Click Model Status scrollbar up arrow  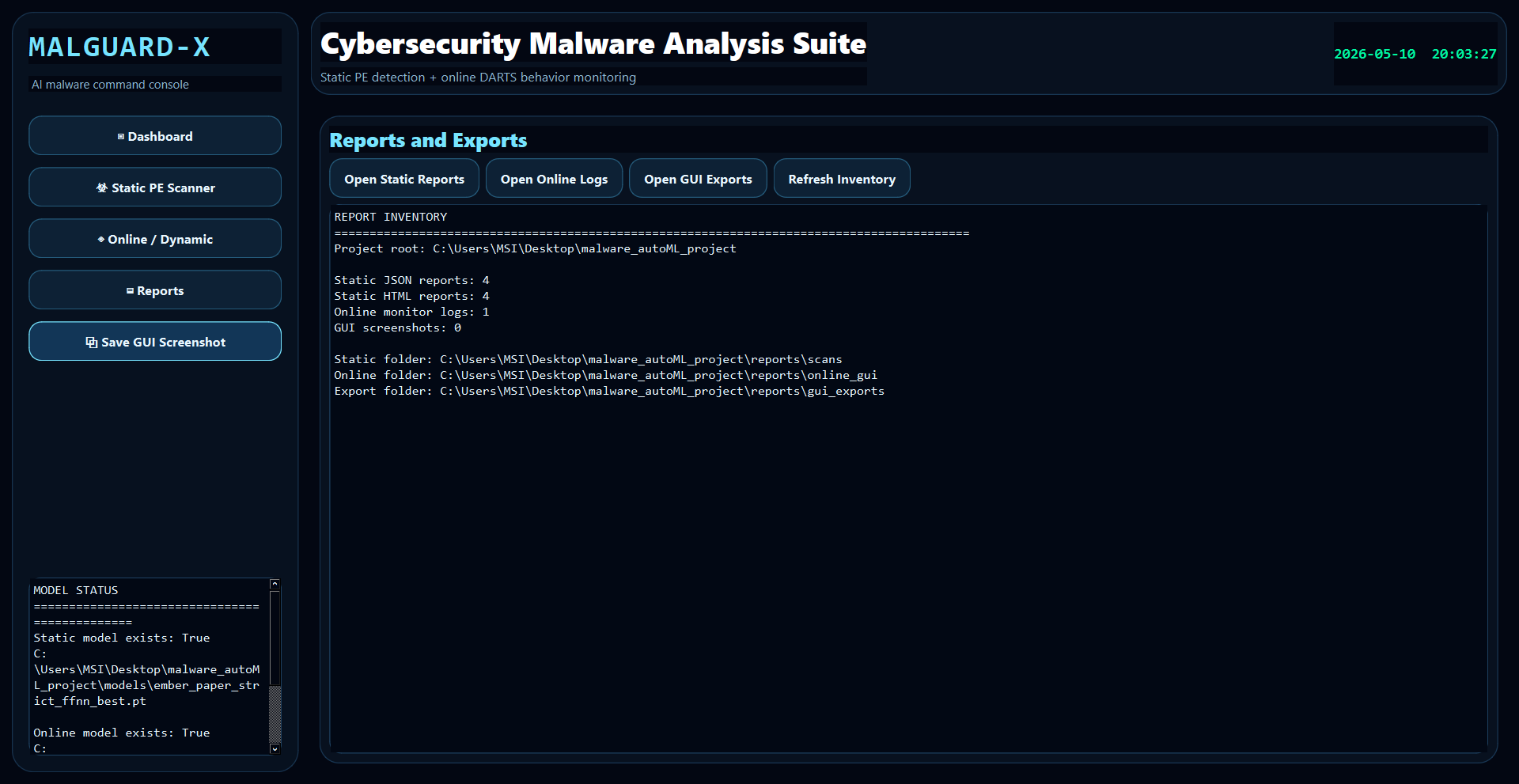coord(275,585)
